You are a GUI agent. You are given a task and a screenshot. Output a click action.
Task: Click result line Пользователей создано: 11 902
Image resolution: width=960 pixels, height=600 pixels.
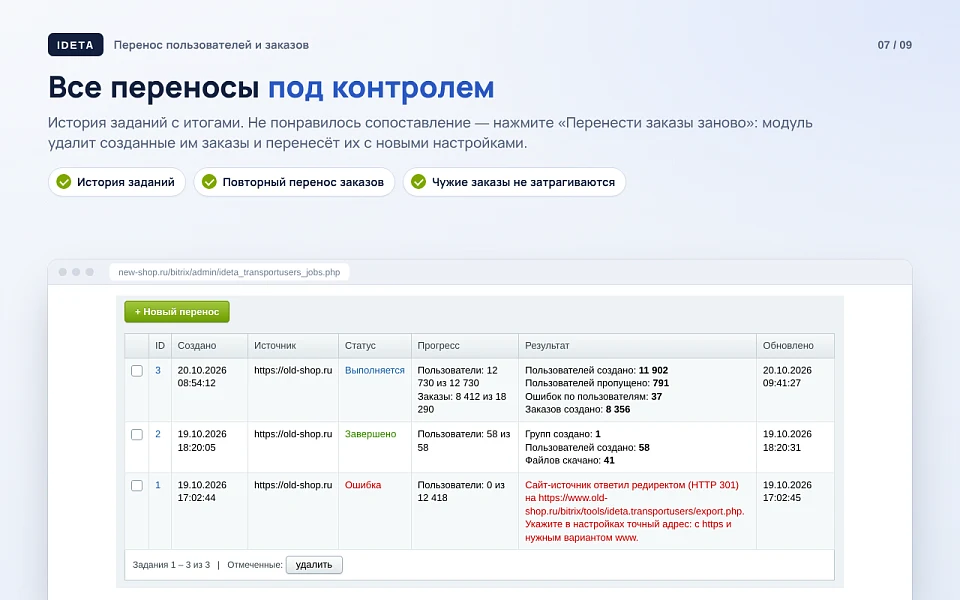596,370
